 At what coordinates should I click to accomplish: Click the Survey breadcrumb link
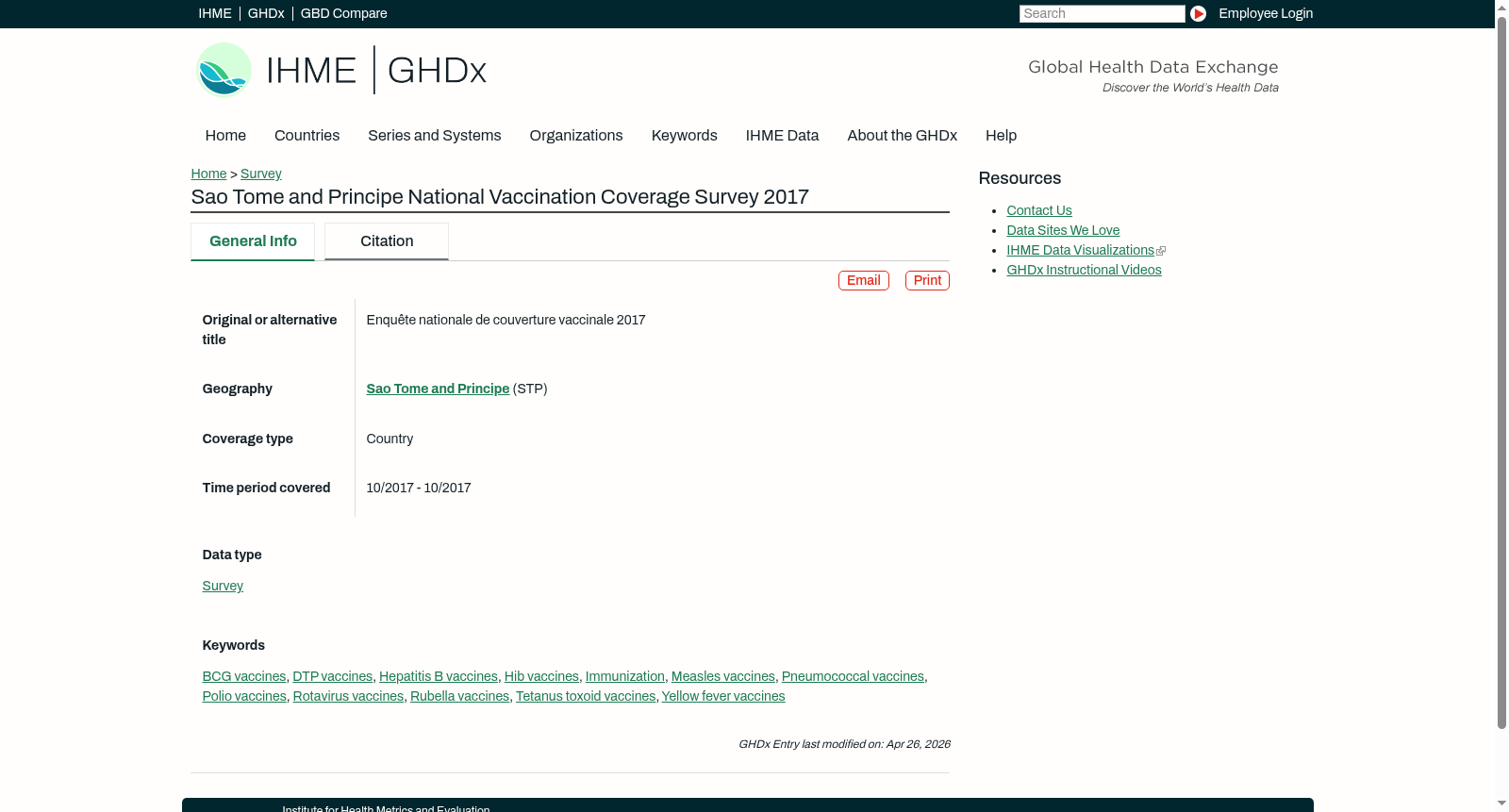point(261,174)
